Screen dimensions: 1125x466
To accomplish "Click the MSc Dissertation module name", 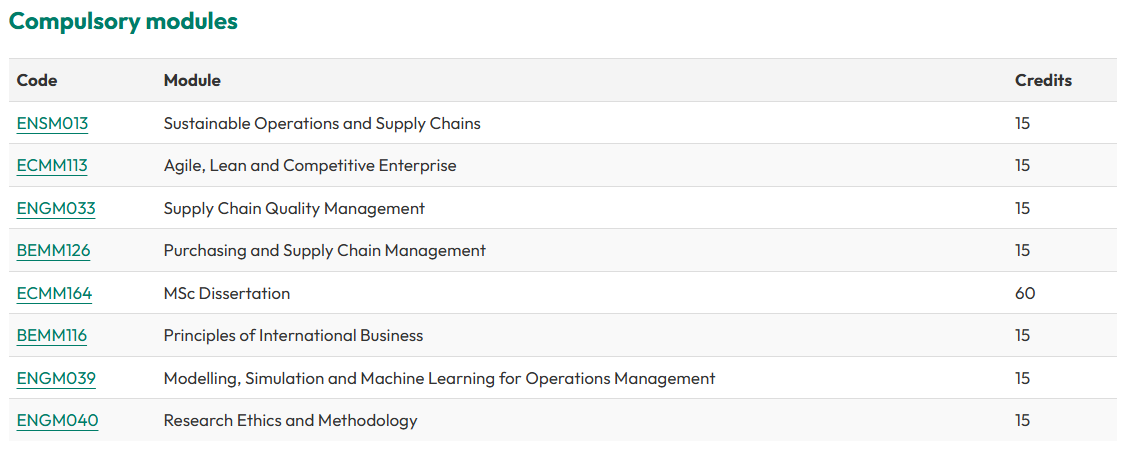I will click(227, 294).
